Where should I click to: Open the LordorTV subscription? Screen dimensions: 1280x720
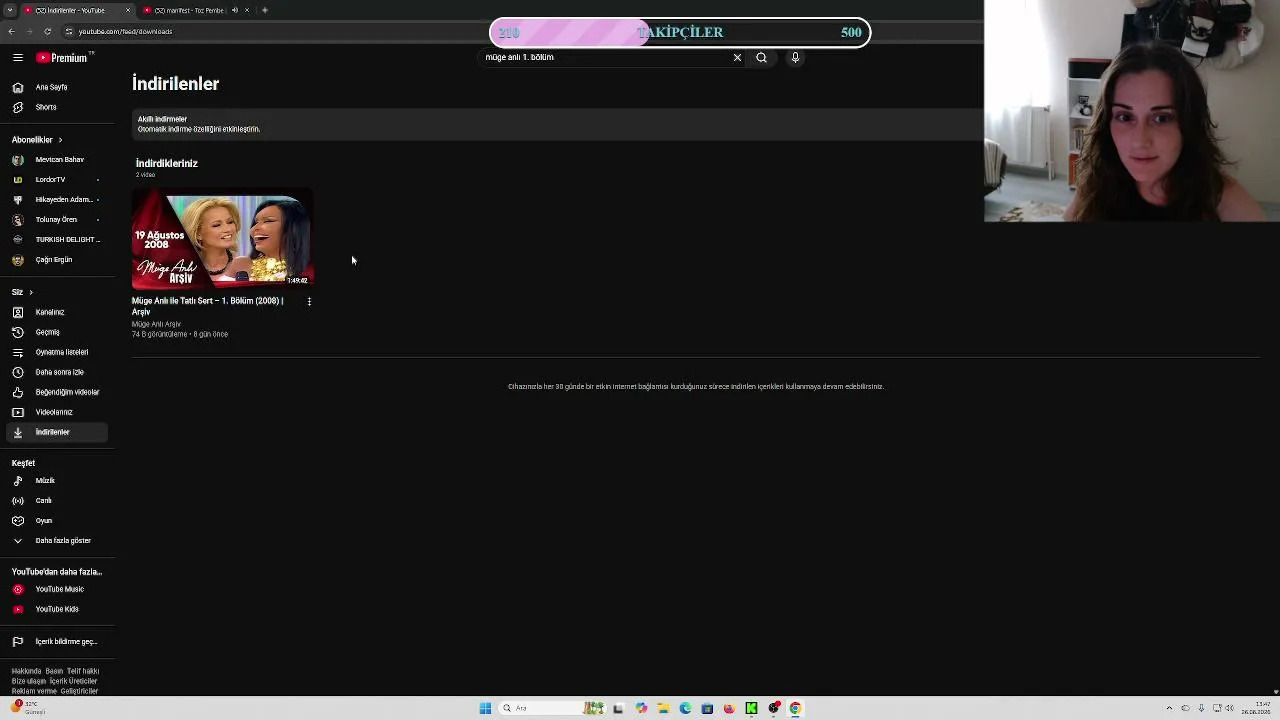(57, 180)
